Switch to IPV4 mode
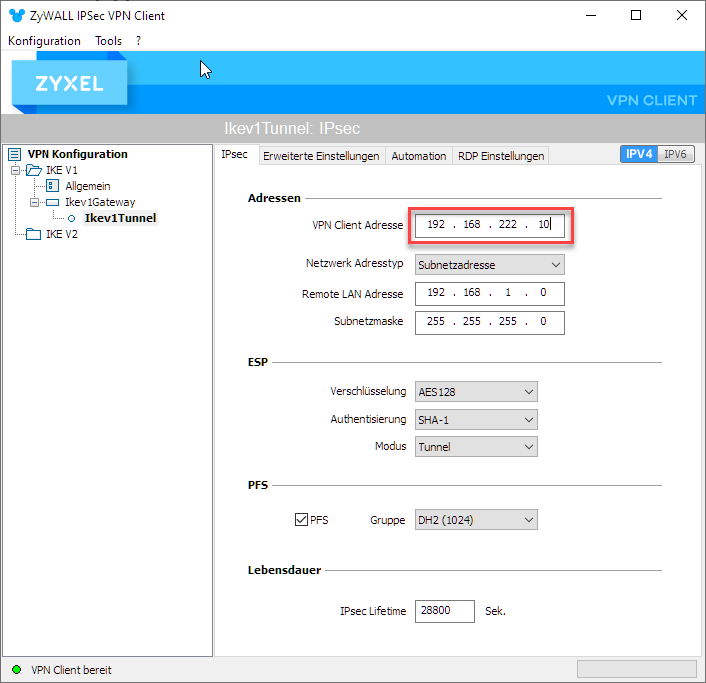 coord(639,154)
